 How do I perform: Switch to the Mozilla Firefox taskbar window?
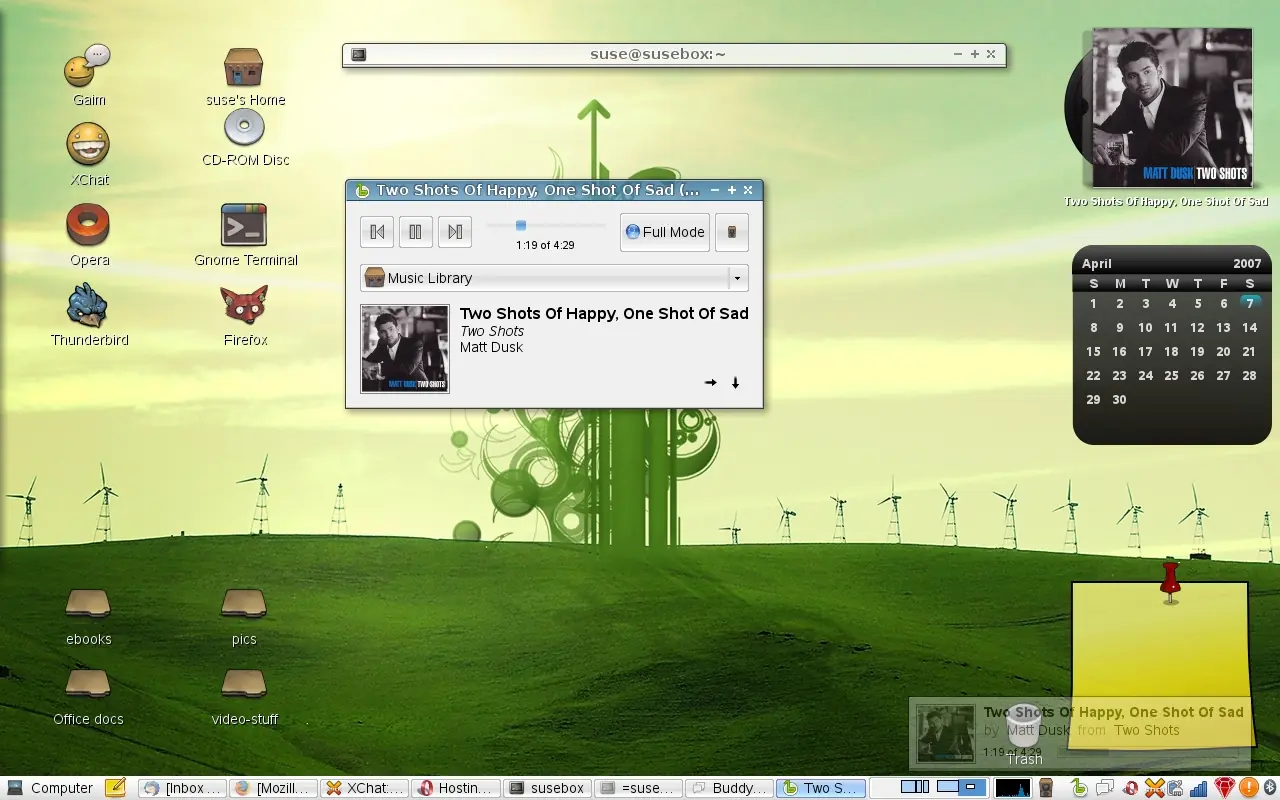click(x=273, y=788)
